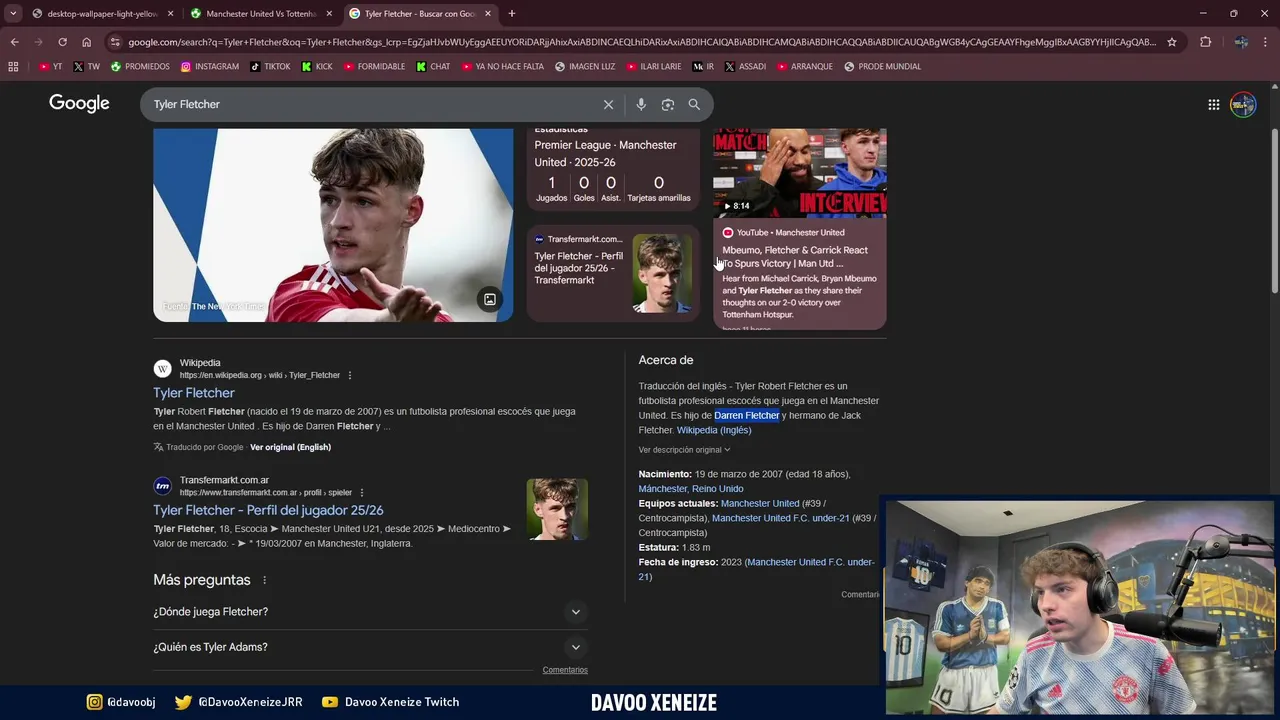Start voice search with the microphone icon
Image resolution: width=1280 pixels, height=720 pixels.
point(641,104)
